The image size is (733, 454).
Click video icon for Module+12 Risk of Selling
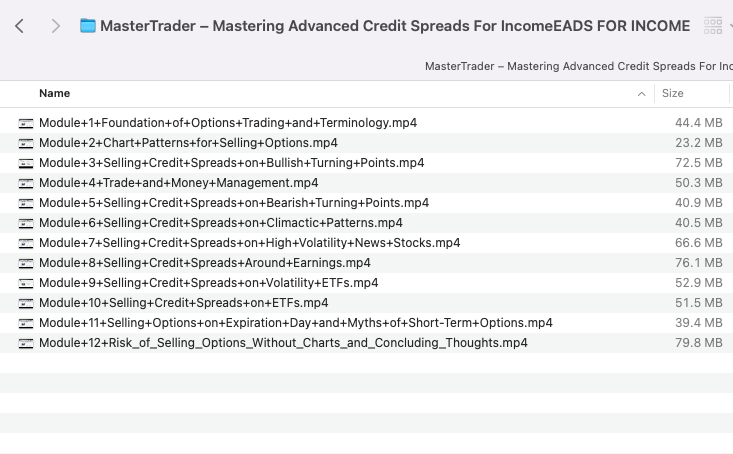(26, 344)
